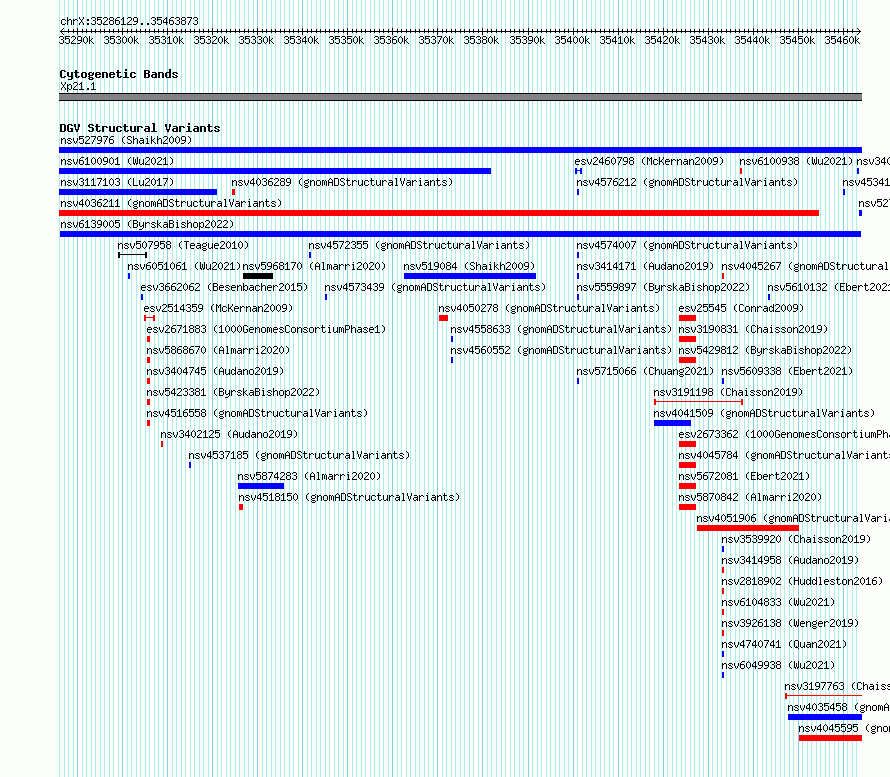The width and height of the screenshot is (890, 777).
Task: Select the gray Xp21.1 cytogenetic band
Action: click(460, 97)
